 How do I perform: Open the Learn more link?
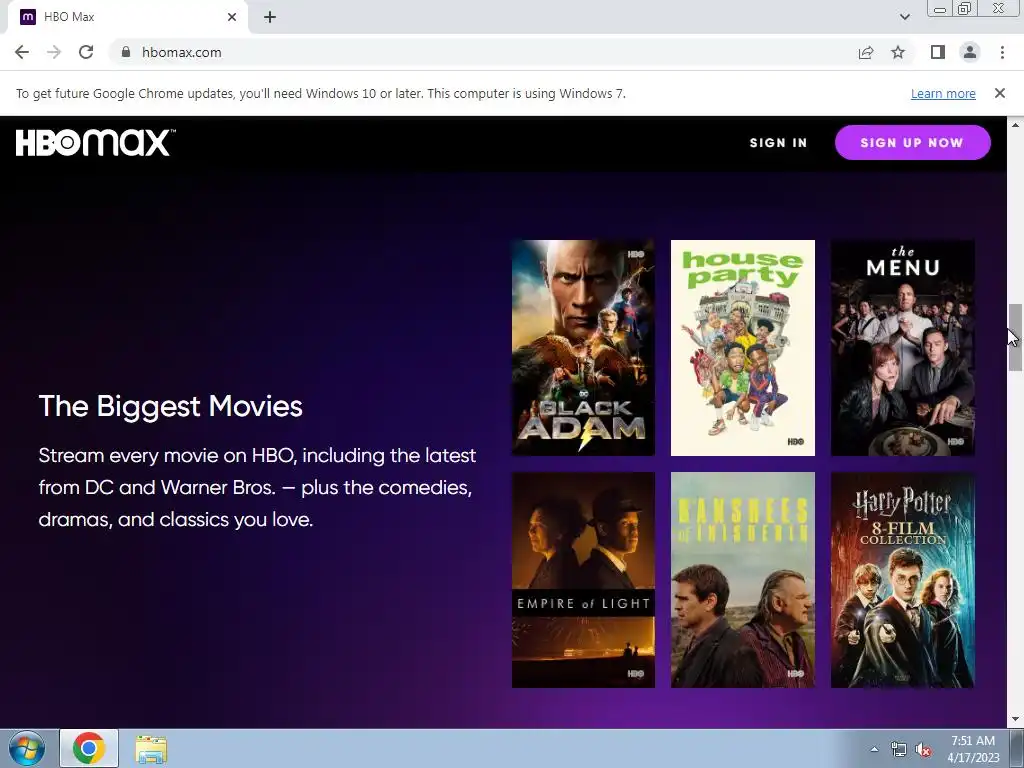[x=943, y=93]
